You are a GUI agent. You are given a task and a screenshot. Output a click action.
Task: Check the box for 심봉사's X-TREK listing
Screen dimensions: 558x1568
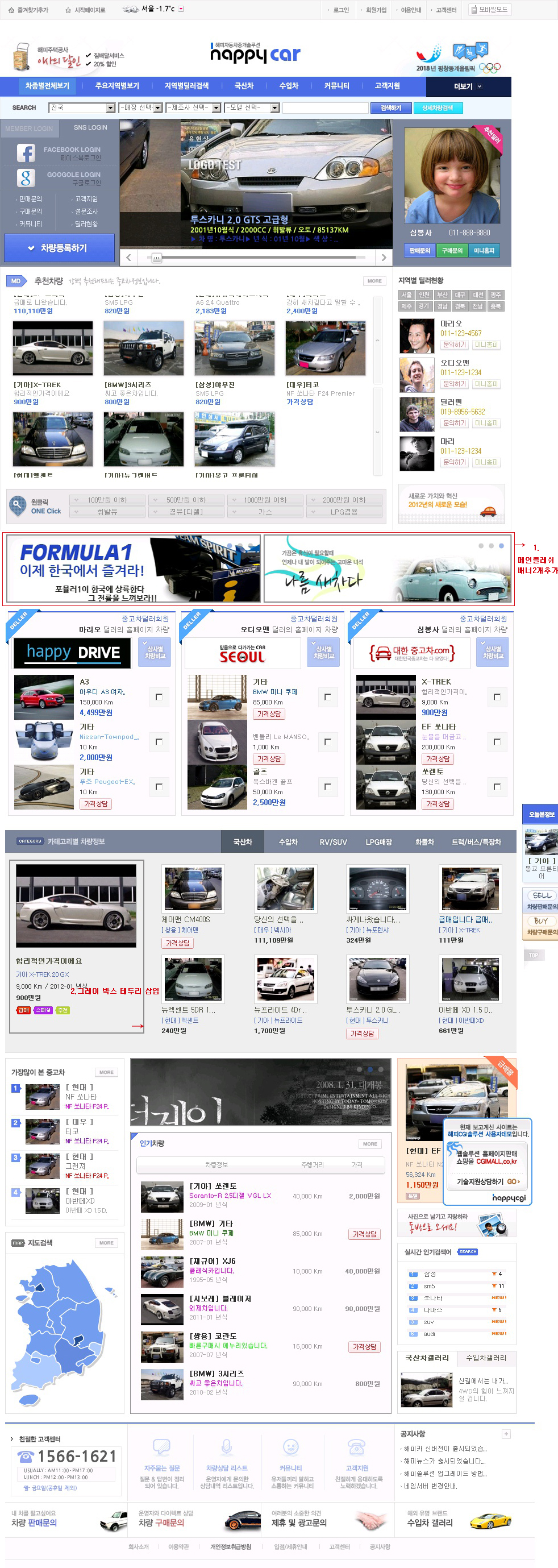click(x=497, y=697)
